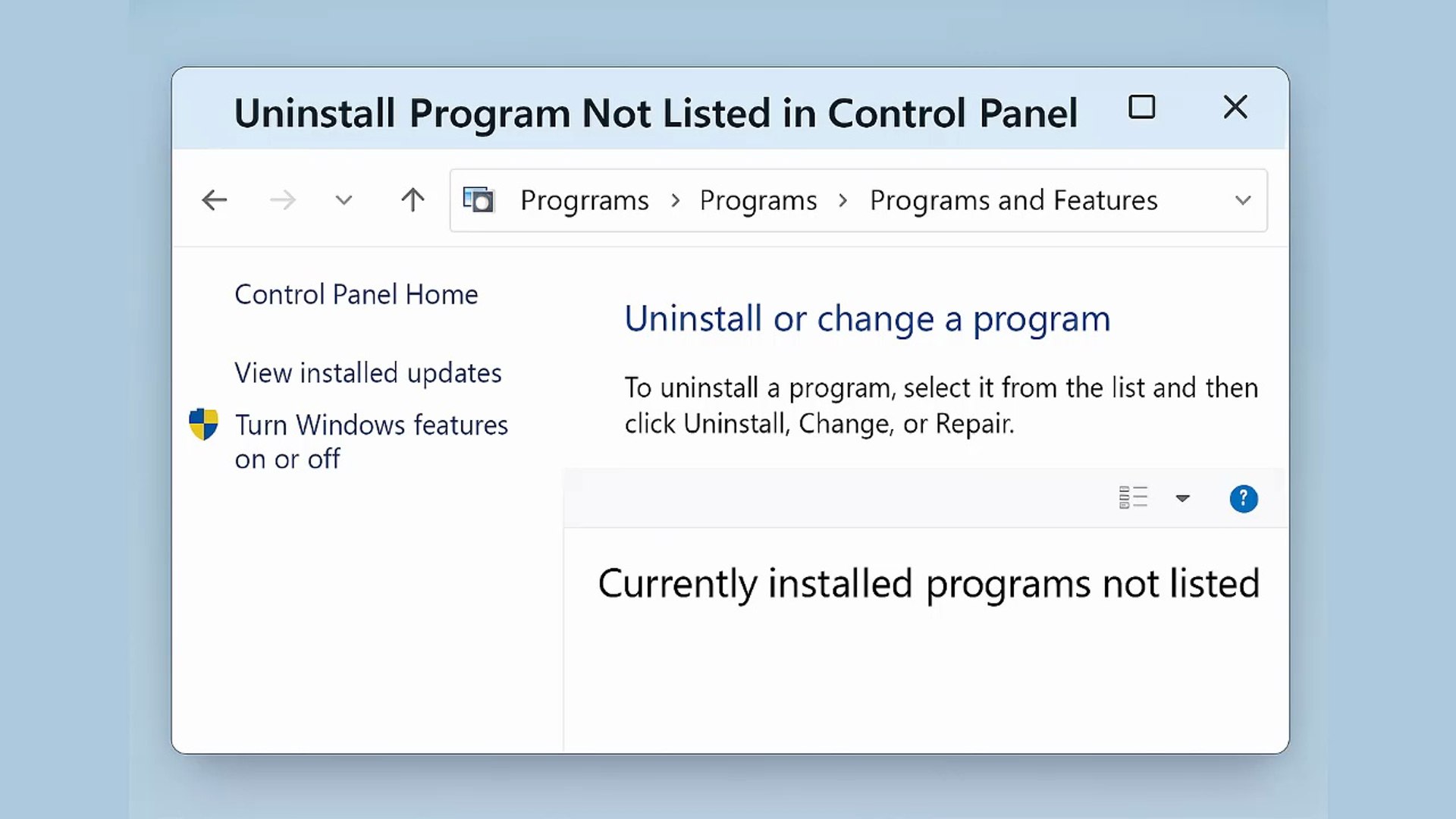
Task: Click the Windows shield icon
Action: click(x=203, y=425)
